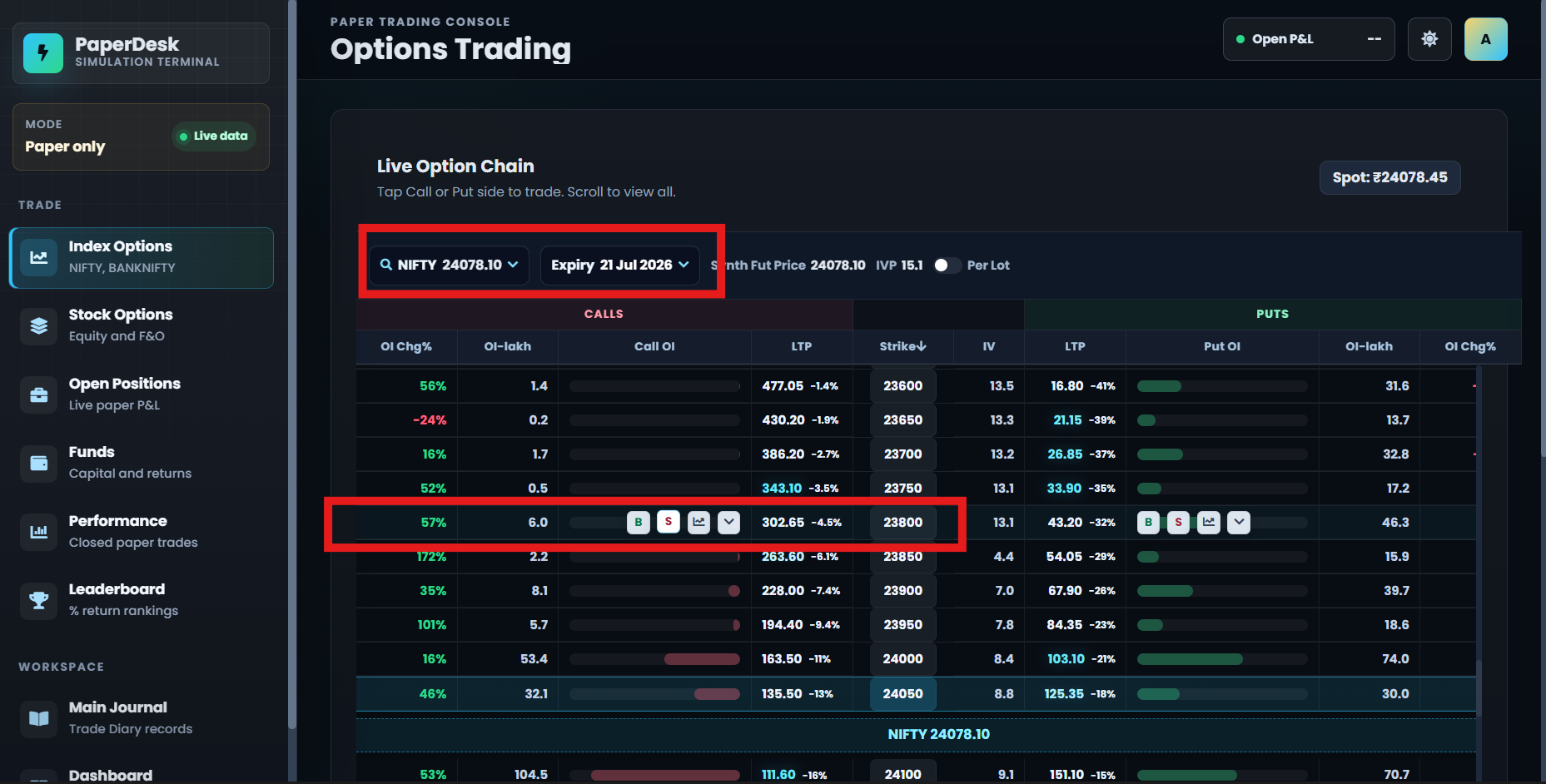The width and height of the screenshot is (1546, 784).
Task: Click the Funds wallet icon
Action: point(39,463)
